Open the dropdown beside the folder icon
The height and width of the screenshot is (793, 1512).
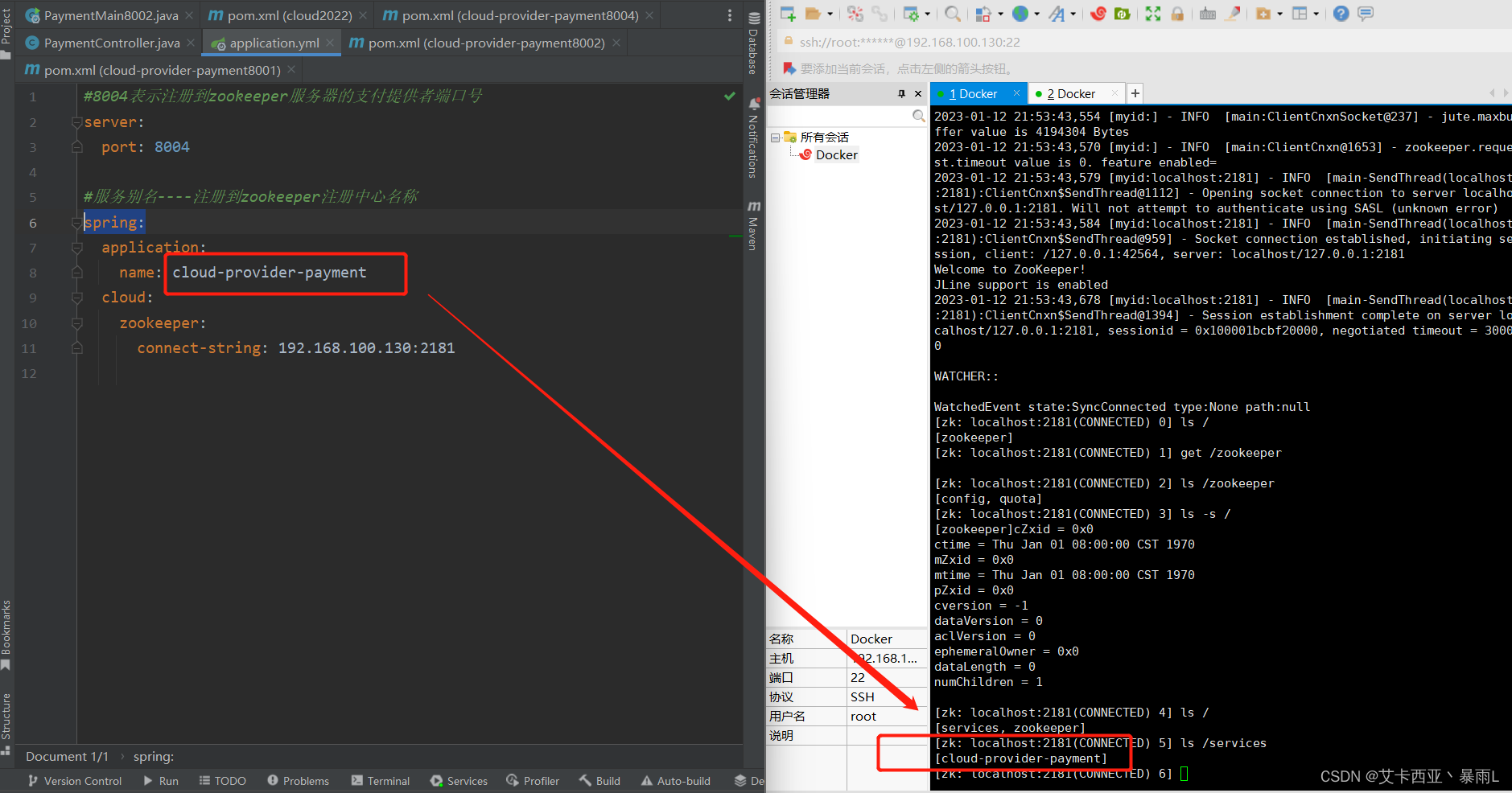pos(830,14)
